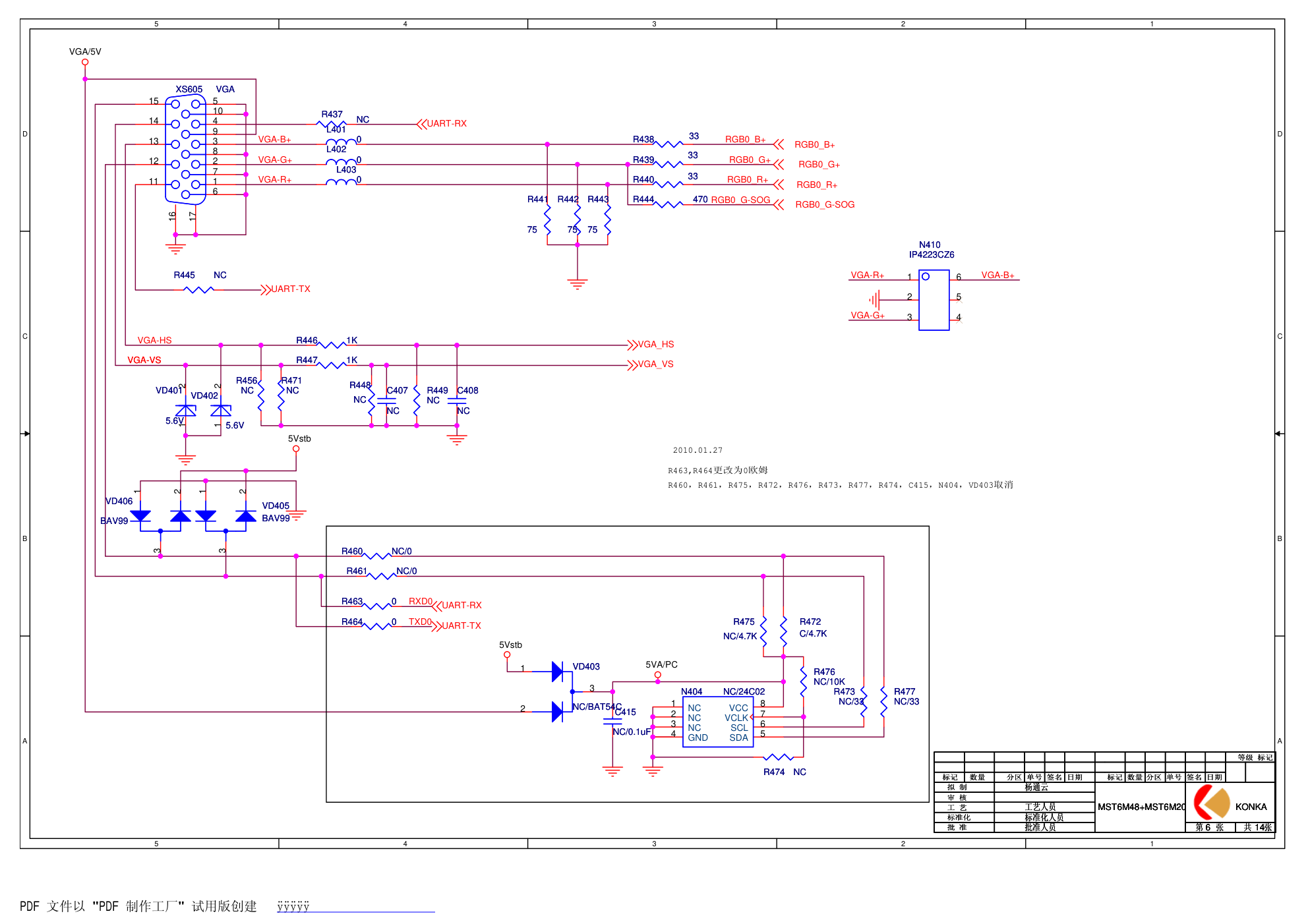Click the SDA pin name in N404
Screen dimensions: 1308x924
click(738, 737)
